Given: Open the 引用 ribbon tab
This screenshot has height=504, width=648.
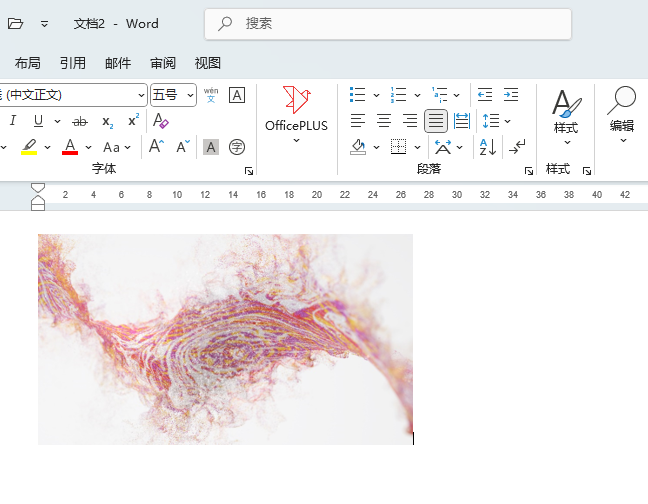Looking at the screenshot, I should (x=73, y=63).
